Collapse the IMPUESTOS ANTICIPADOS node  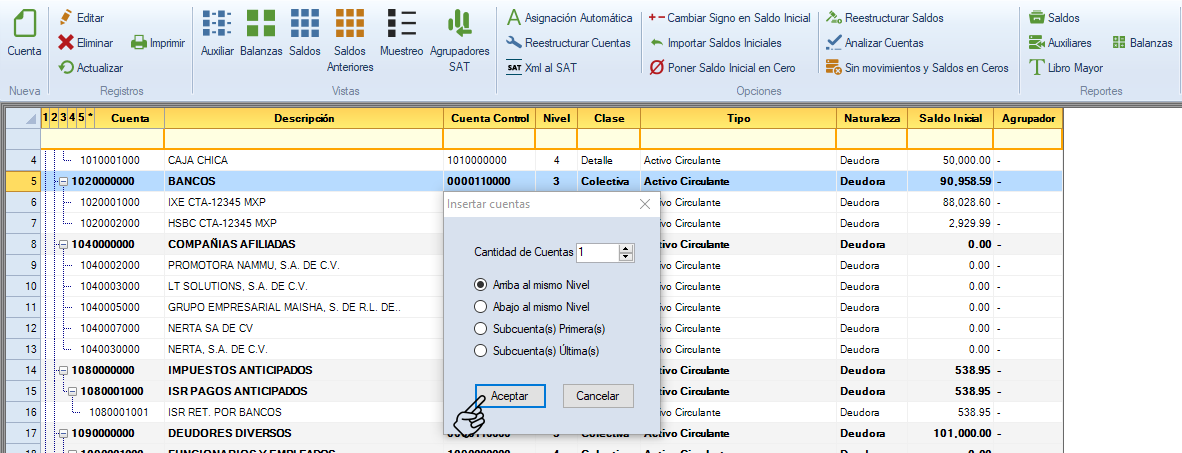(x=63, y=370)
